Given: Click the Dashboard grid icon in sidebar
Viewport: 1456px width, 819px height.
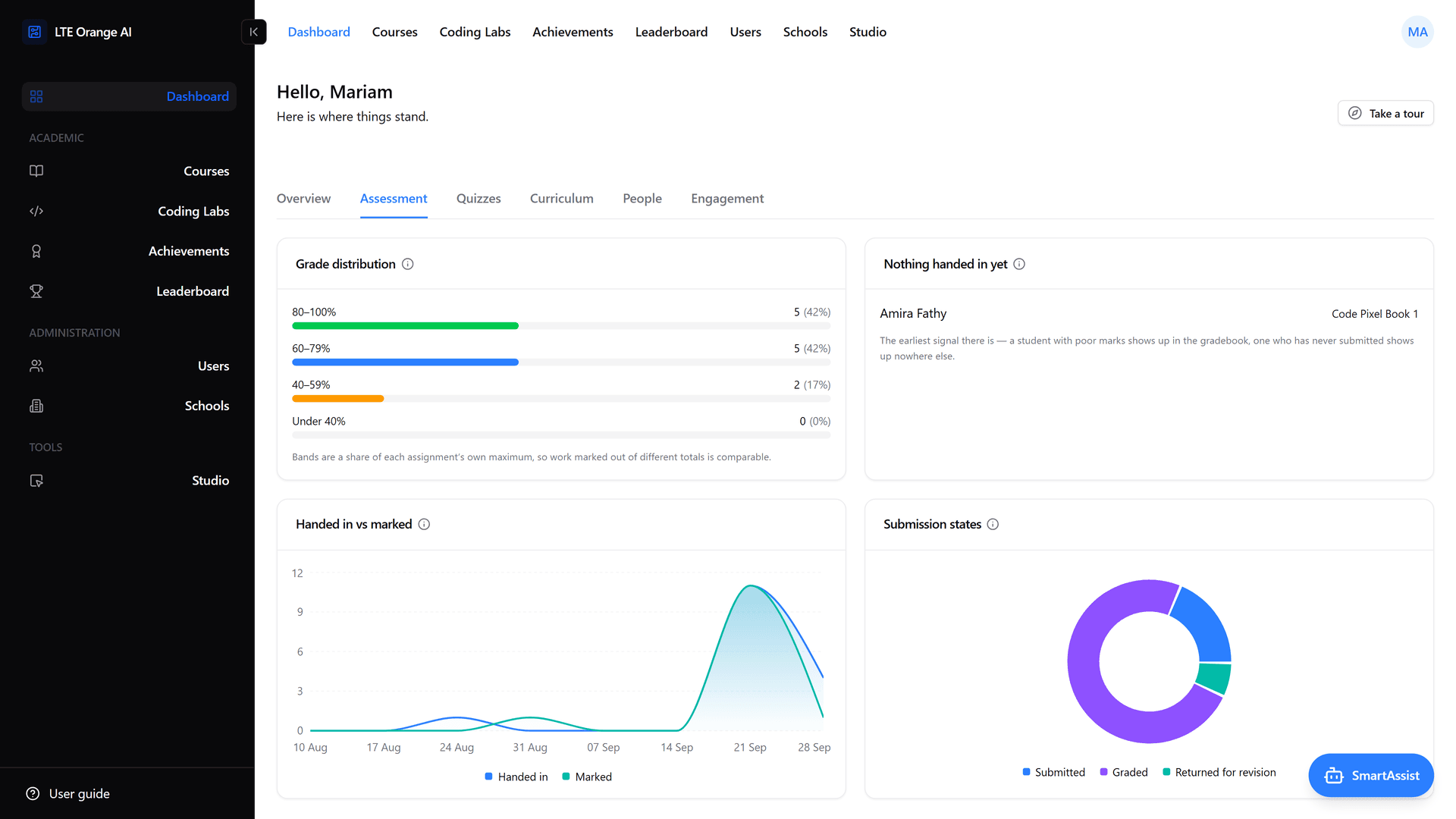Looking at the screenshot, I should [x=36, y=96].
